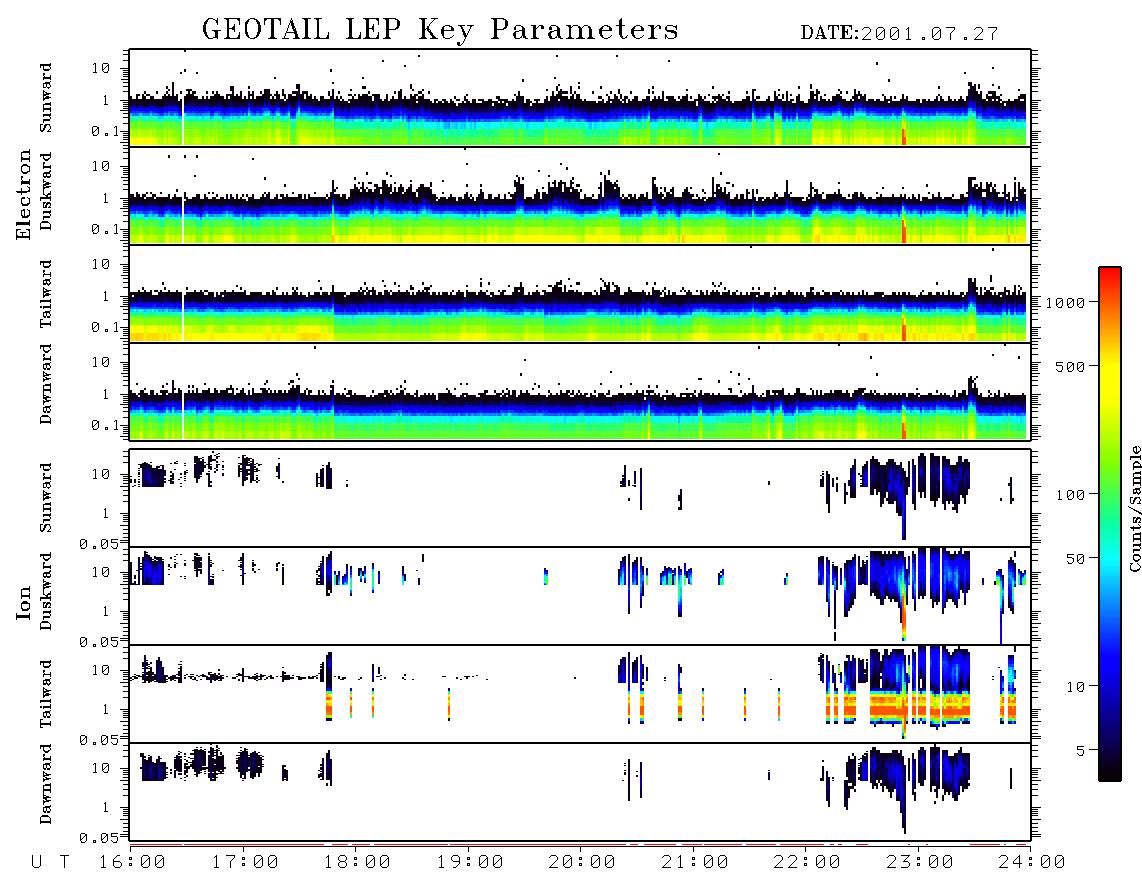Image resolution: width=1142 pixels, height=880 pixels.
Task: Click the 500 colorbar tick value
Action: click(x=1071, y=366)
